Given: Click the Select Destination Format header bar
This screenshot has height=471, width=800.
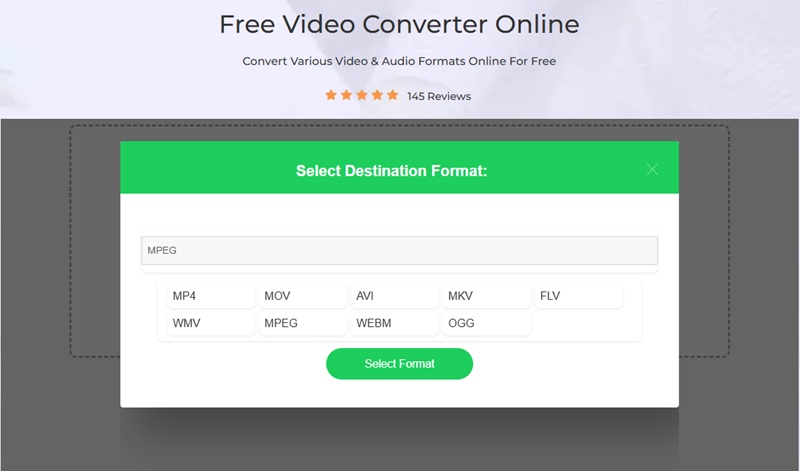Looking at the screenshot, I should [x=392, y=171].
